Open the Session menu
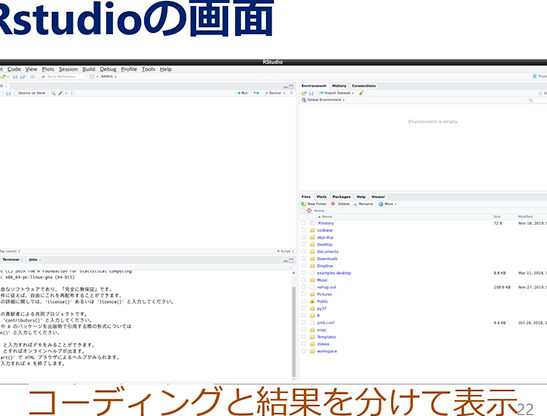 (x=68, y=69)
